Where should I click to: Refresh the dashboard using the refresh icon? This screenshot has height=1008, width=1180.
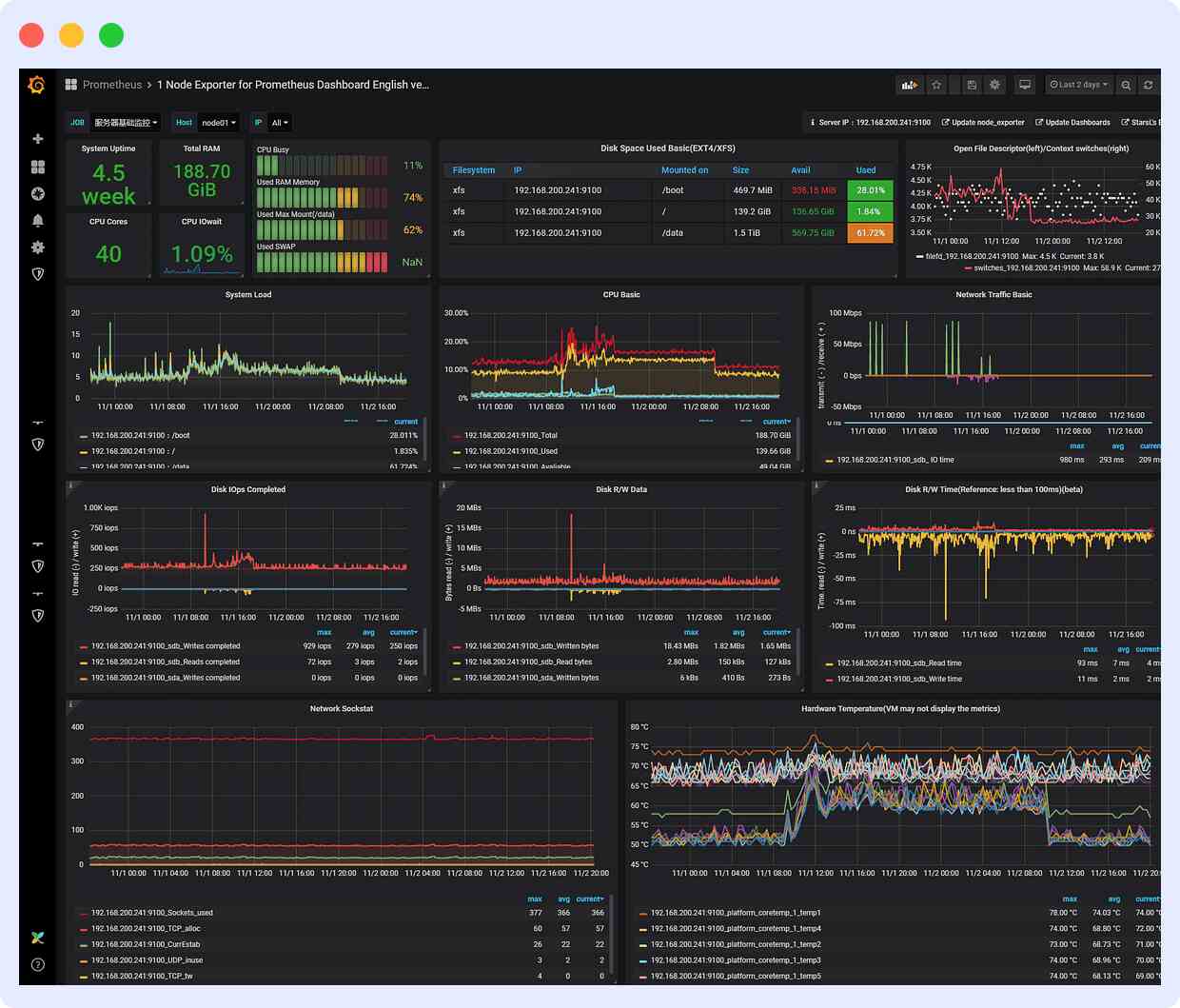point(1149,85)
